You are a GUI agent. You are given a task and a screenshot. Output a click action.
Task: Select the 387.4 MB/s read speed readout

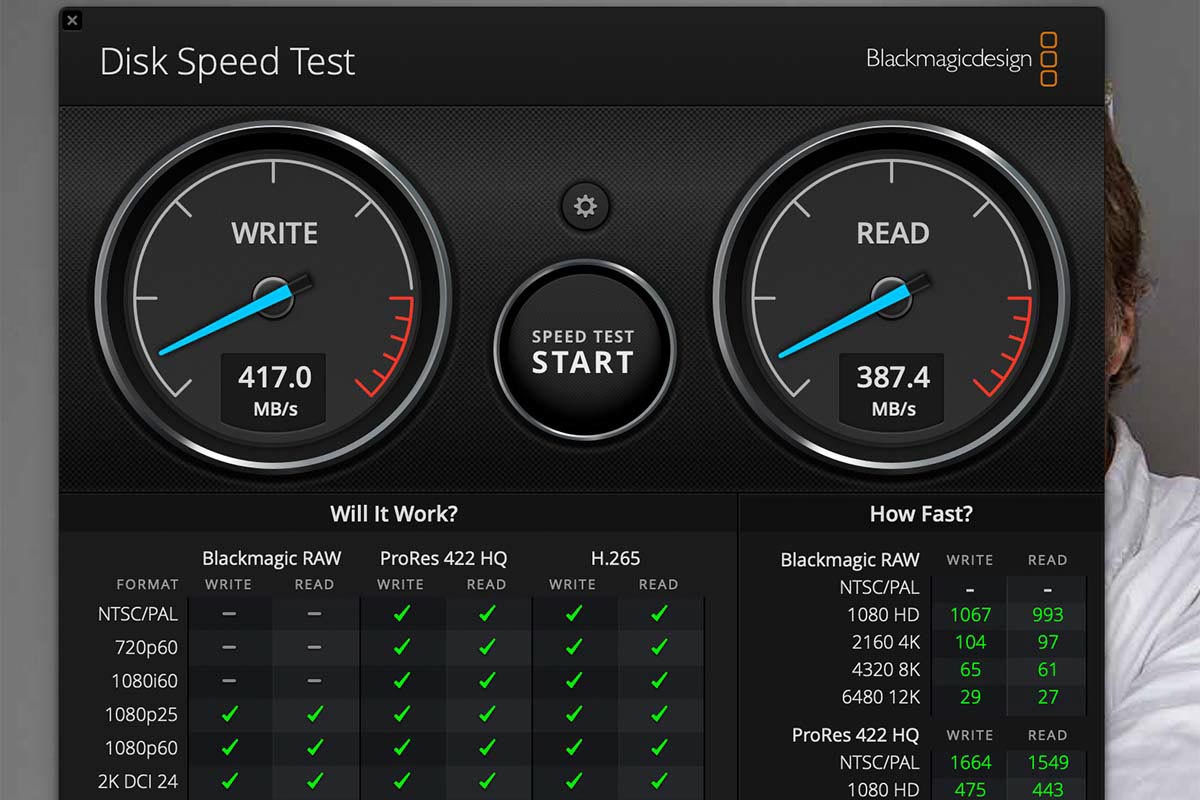click(x=893, y=389)
